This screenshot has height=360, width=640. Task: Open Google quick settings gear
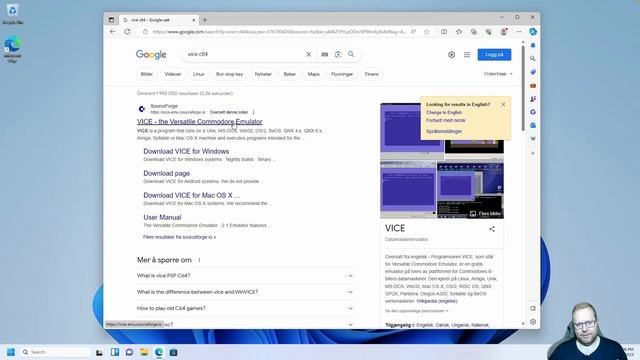click(x=451, y=55)
